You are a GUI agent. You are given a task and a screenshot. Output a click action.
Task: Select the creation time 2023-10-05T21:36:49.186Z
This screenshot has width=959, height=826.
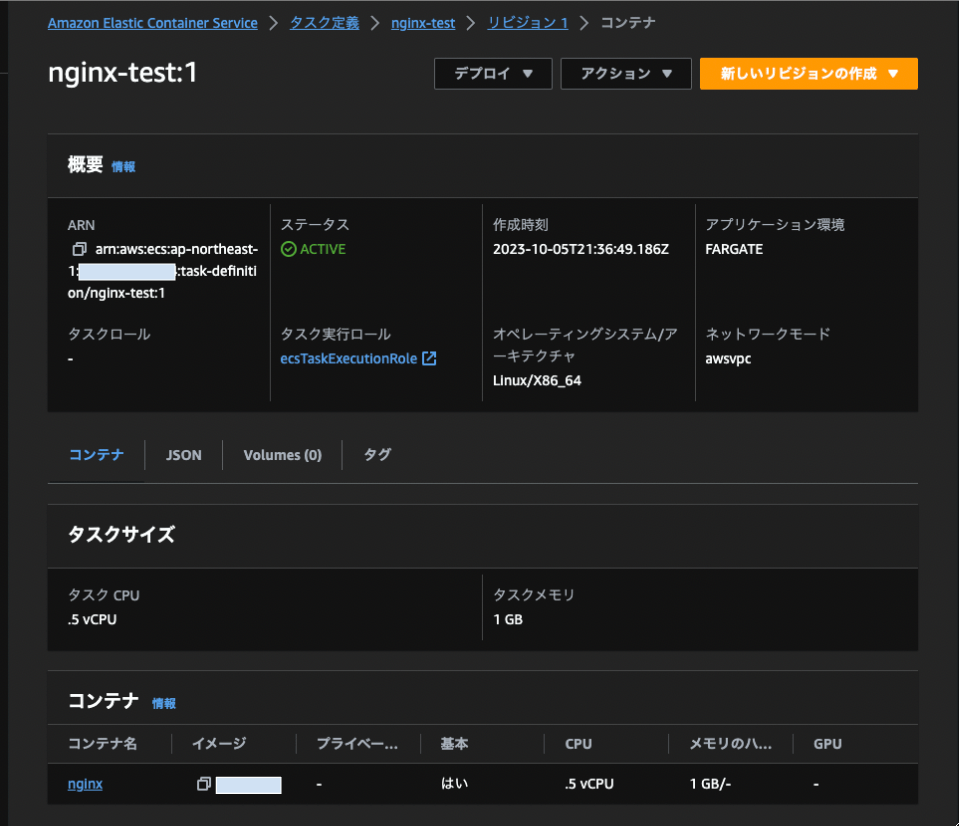(x=581, y=249)
